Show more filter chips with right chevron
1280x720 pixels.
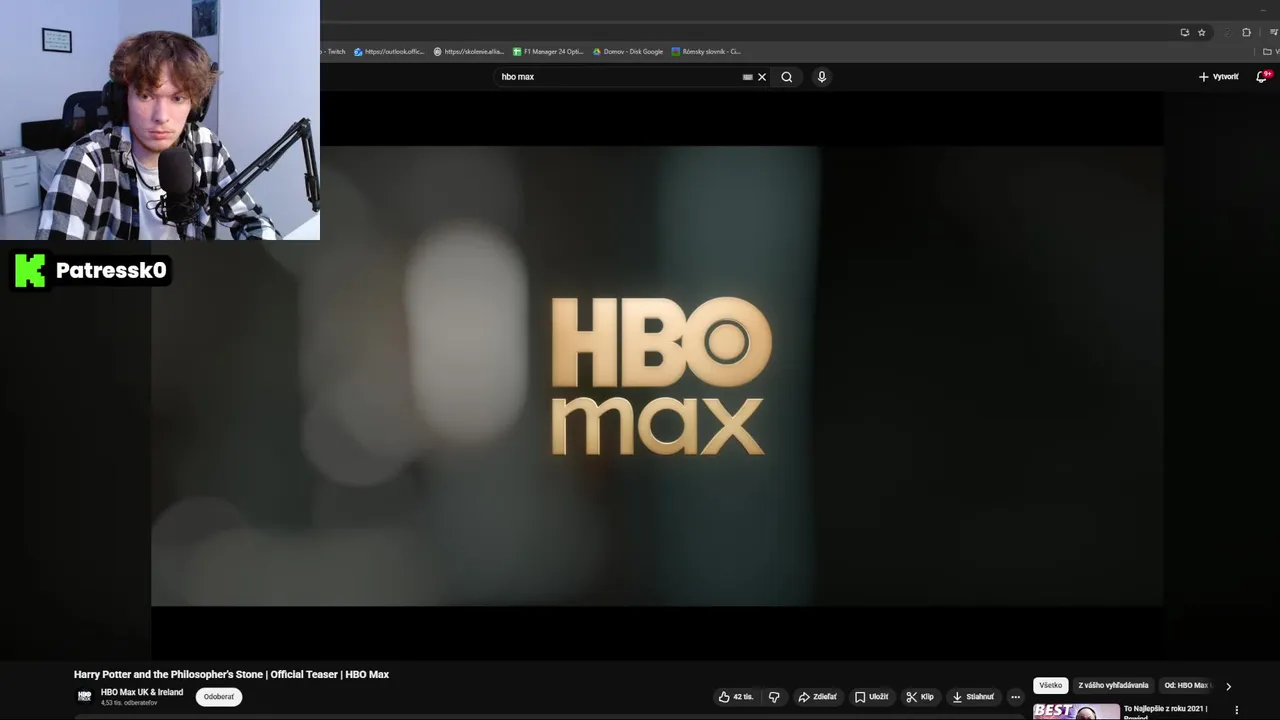coord(1228,686)
